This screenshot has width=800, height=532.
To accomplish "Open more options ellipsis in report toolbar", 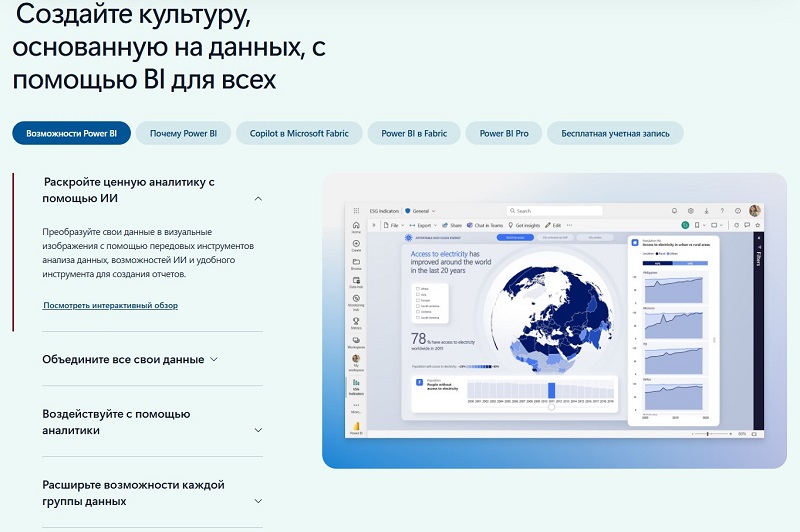I will point(569,225).
